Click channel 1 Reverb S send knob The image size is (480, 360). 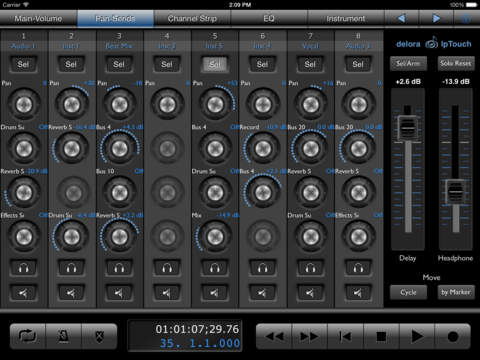24,193
